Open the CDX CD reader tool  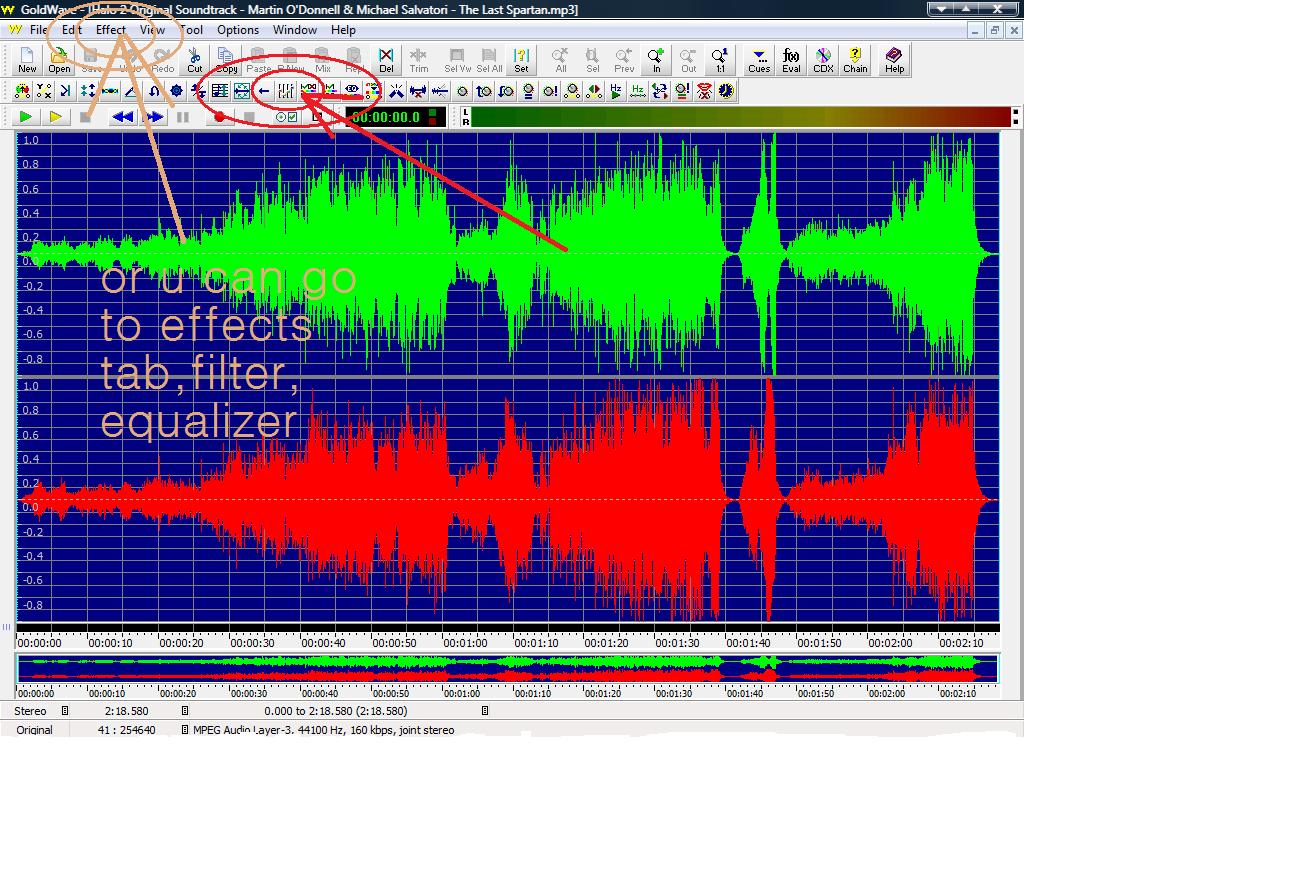tap(823, 61)
